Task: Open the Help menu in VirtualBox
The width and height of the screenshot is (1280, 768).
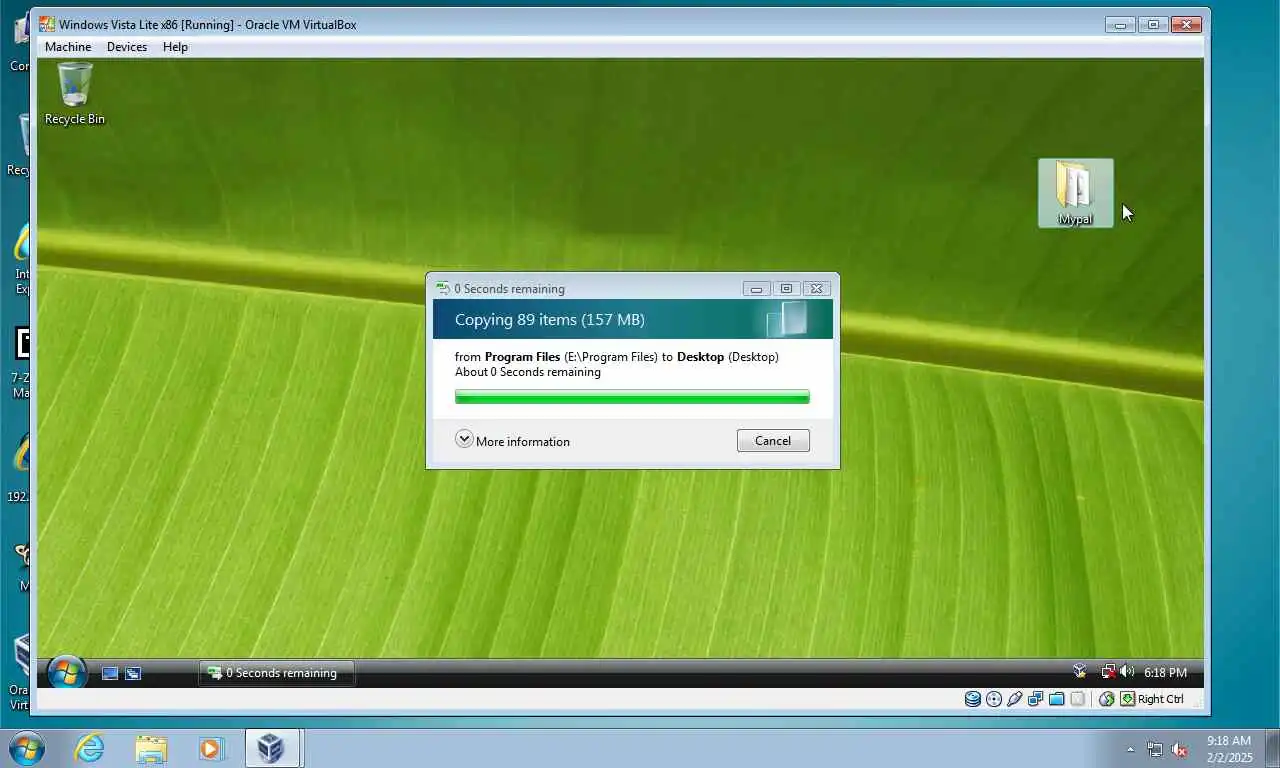Action: pos(175,47)
